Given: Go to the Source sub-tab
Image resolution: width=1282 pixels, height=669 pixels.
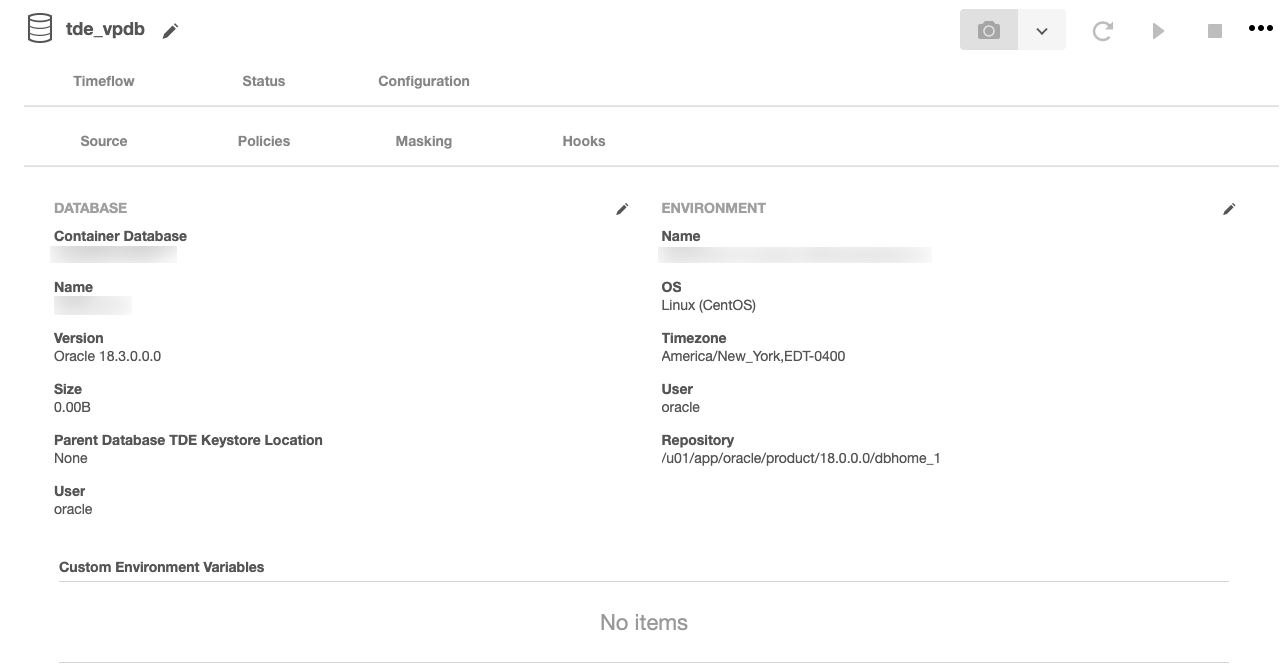Looking at the screenshot, I should (x=104, y=141).
